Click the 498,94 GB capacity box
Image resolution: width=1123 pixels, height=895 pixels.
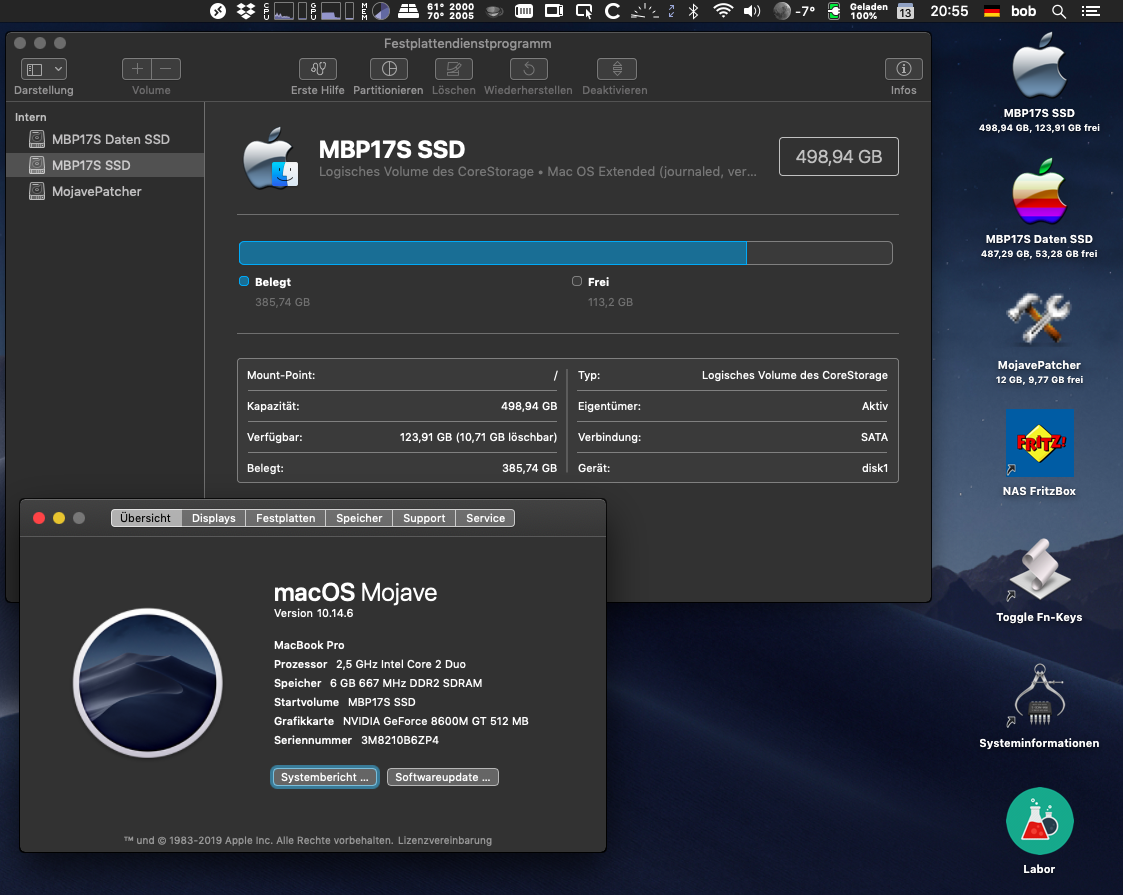[x=839, y=157]
